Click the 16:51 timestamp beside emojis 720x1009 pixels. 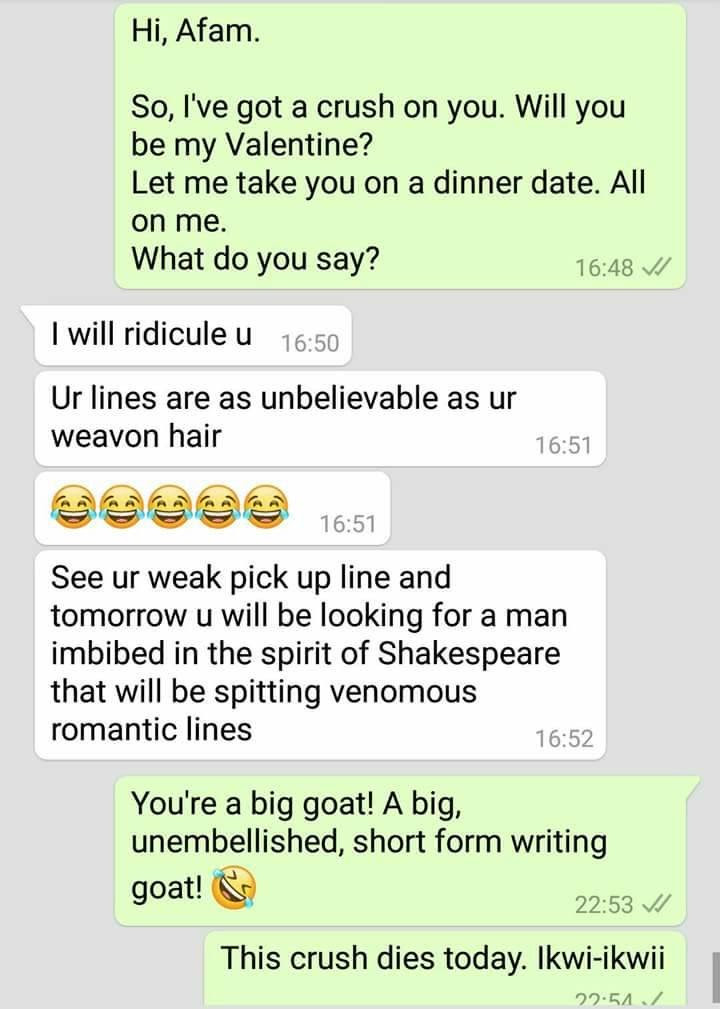[x=347, y=524]
